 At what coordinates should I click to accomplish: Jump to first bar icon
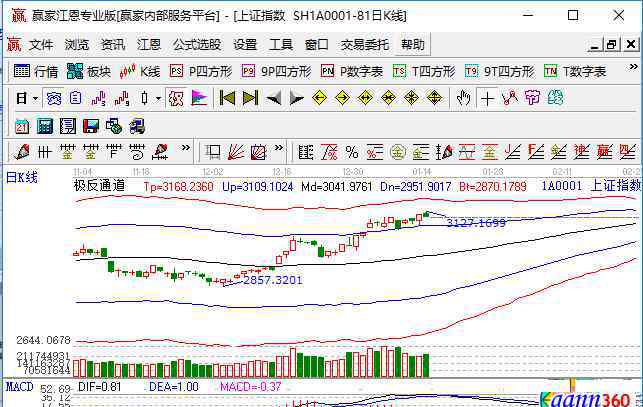[227, 98]
